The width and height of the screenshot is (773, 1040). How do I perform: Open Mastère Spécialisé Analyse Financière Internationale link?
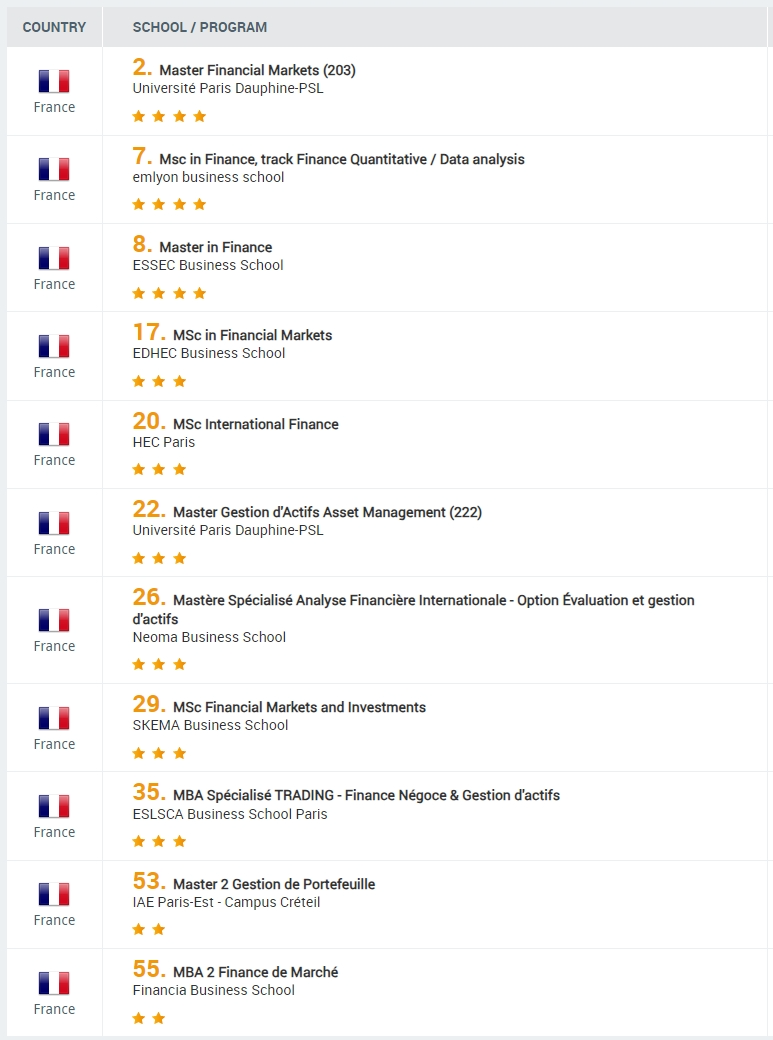(413, 609)
